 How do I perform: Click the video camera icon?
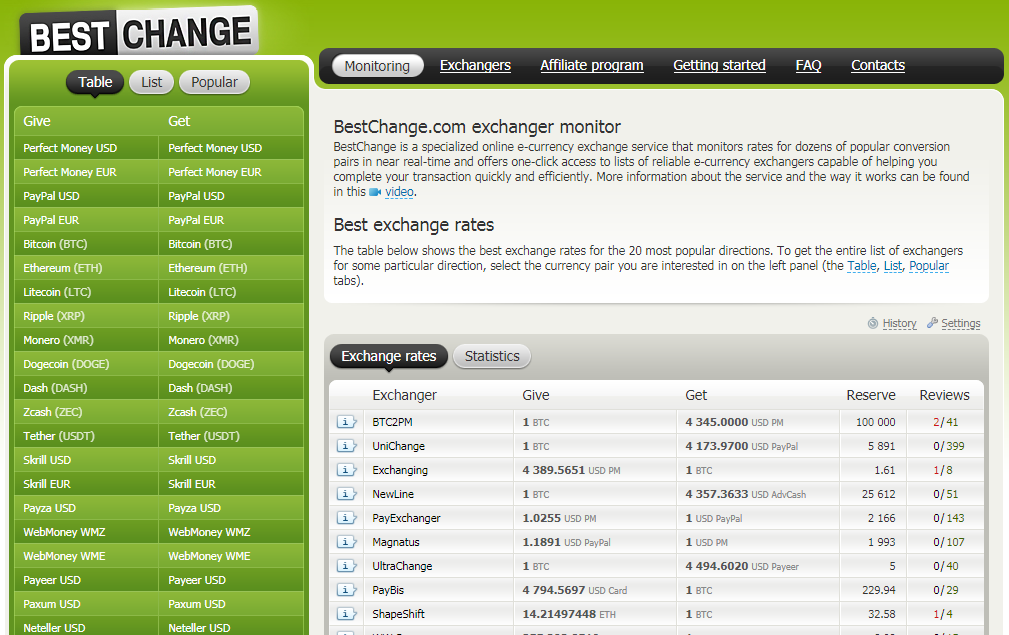pyautogui.click(x=375, y=192)
